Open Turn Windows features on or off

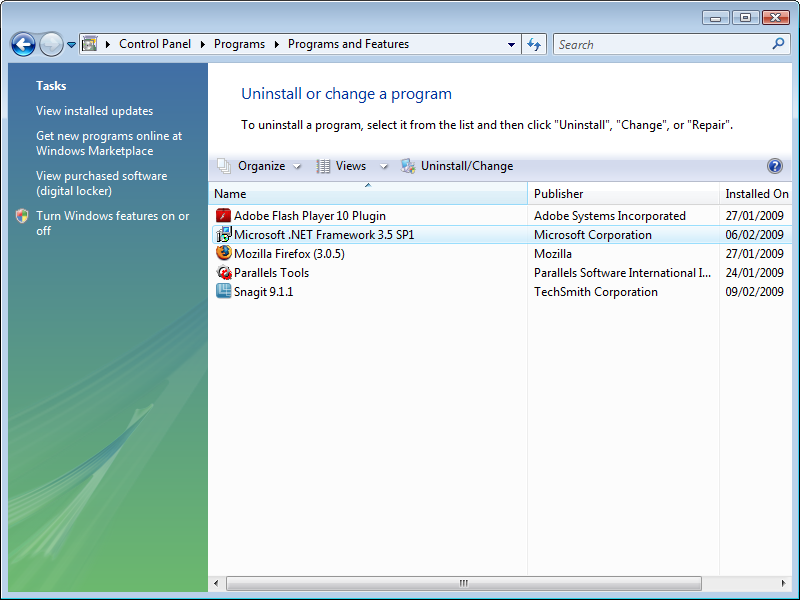(x=112, y=223)
